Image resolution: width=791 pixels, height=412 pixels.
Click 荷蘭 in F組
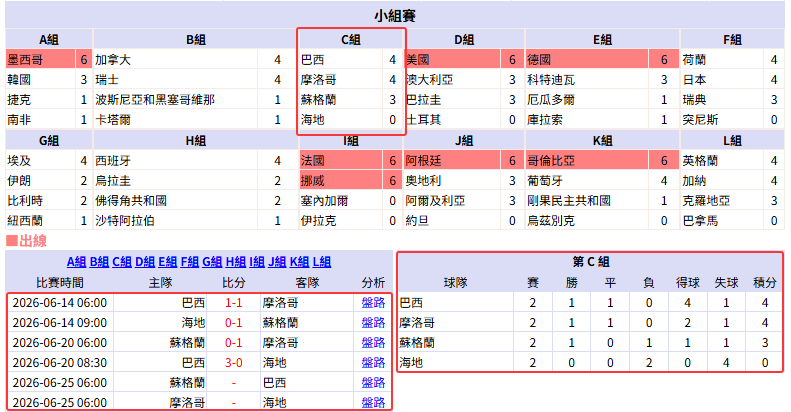[695, 60]
